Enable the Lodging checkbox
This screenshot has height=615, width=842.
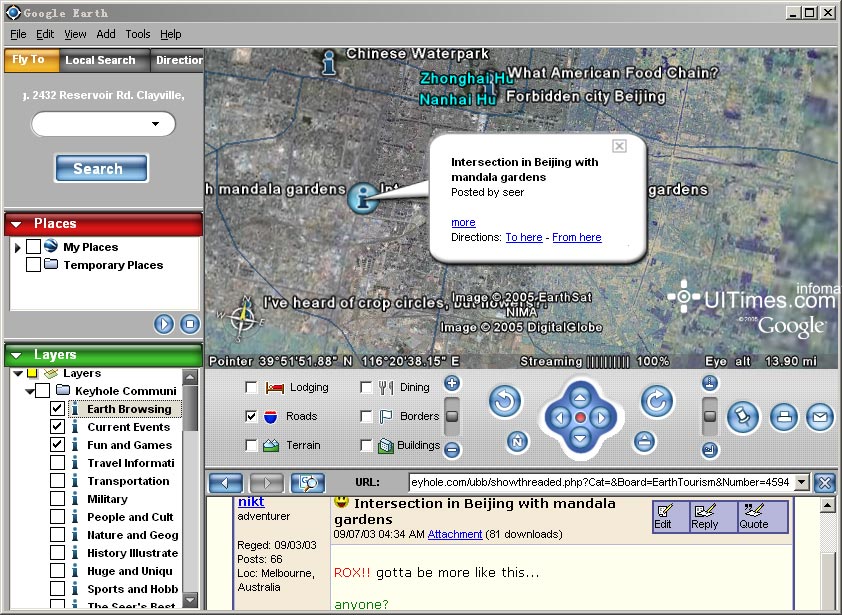tap(251, 387)
